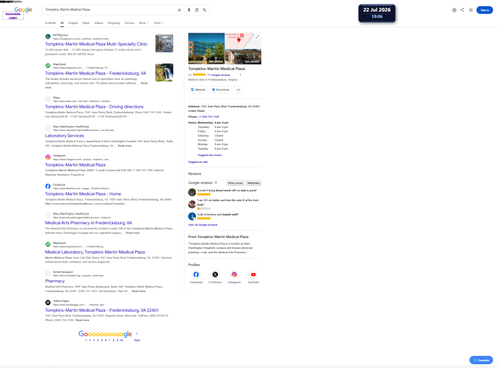
Task: Open the Pharmacy result link
Action: [55, 281]
